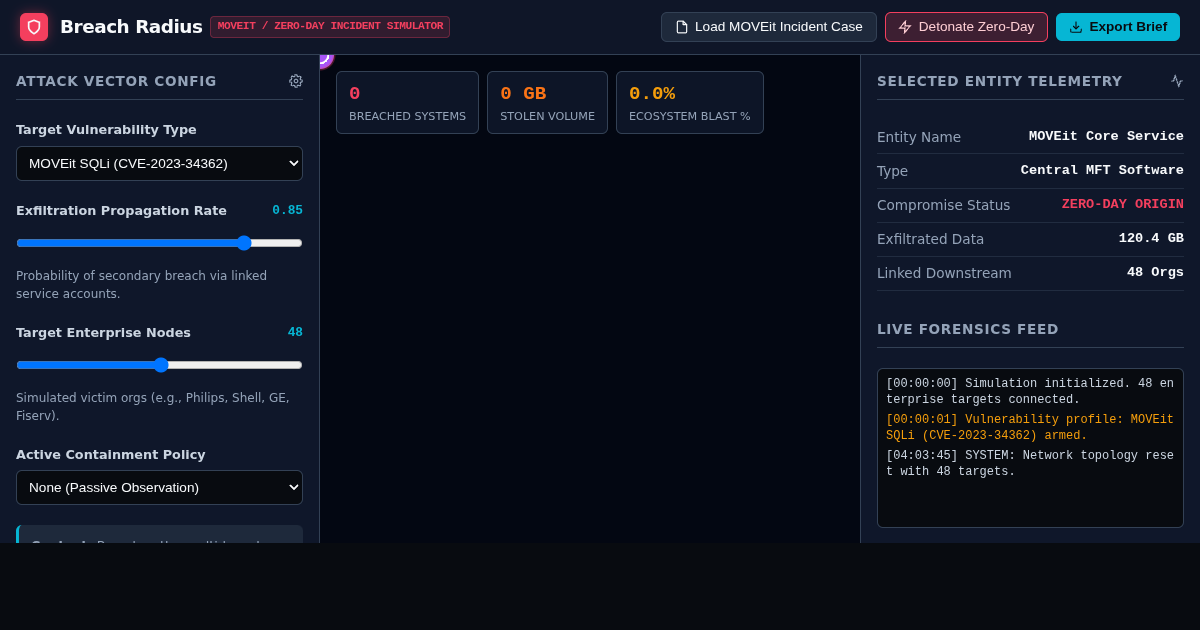The width and height of the screenshot is (1200, 630).
Task: Click the MOVEit Core Service entity name
Action: click(x=1106, y=136)
